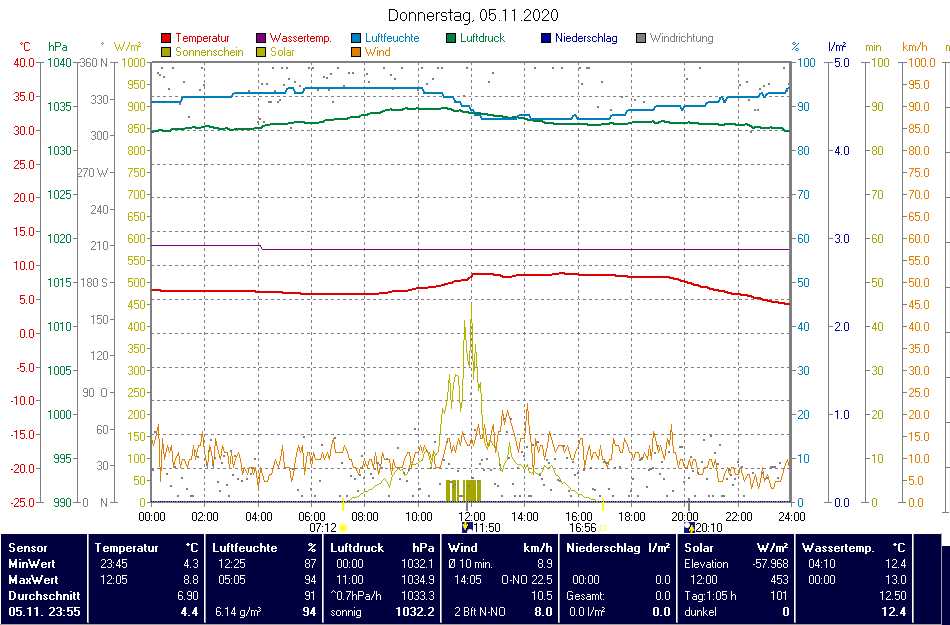Click the 07:12 sunrise time label

tap(323, 528)
